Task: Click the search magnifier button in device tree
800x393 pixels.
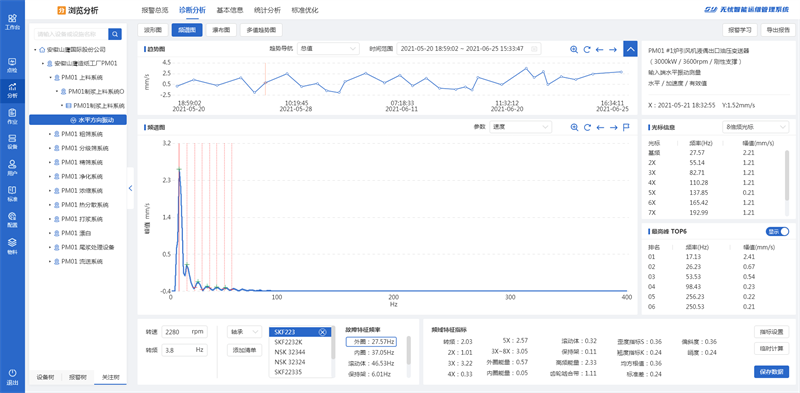Action: click(x=115, y=34)
